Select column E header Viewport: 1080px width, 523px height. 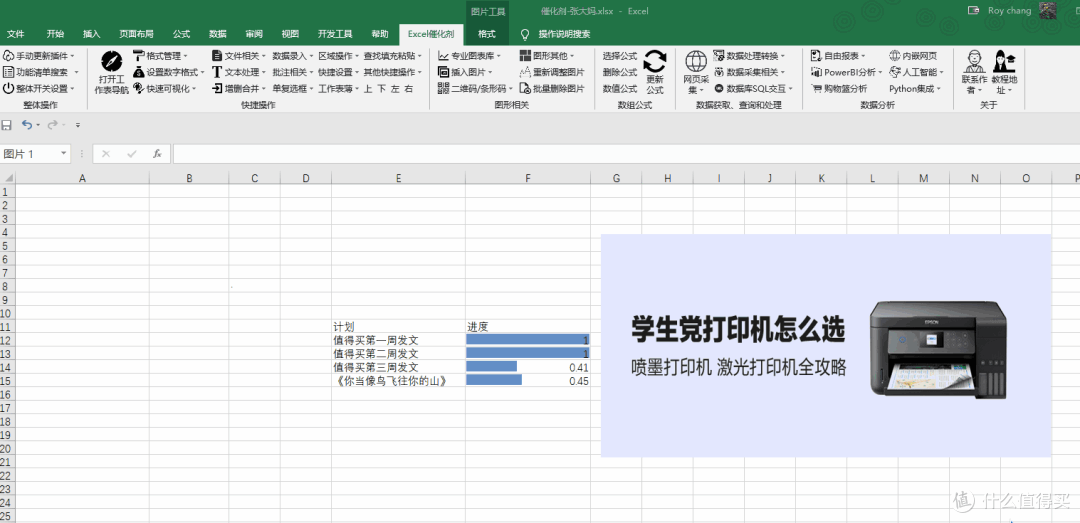coord(398,178)
